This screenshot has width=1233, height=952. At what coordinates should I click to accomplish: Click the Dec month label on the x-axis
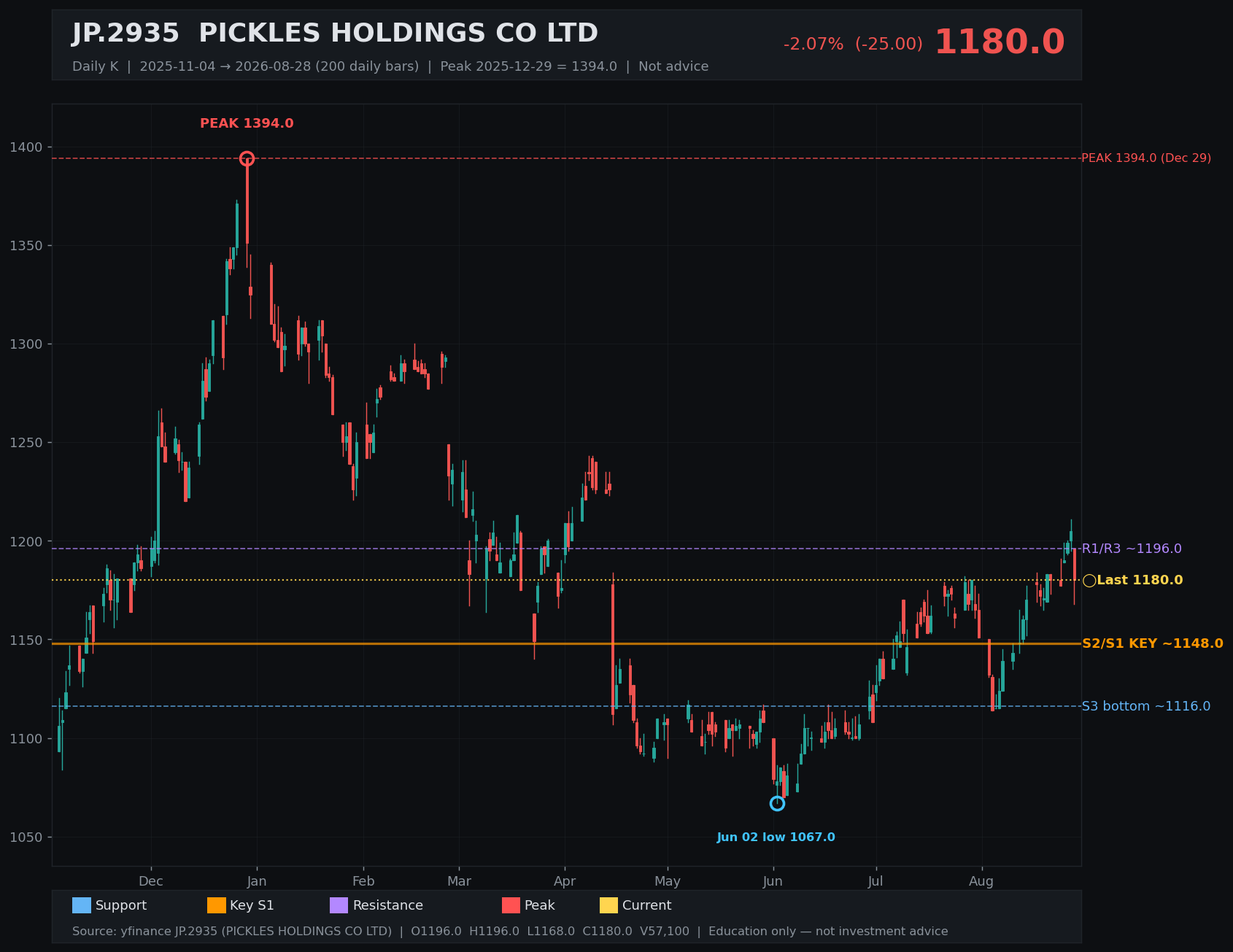(x=151, y=881)
